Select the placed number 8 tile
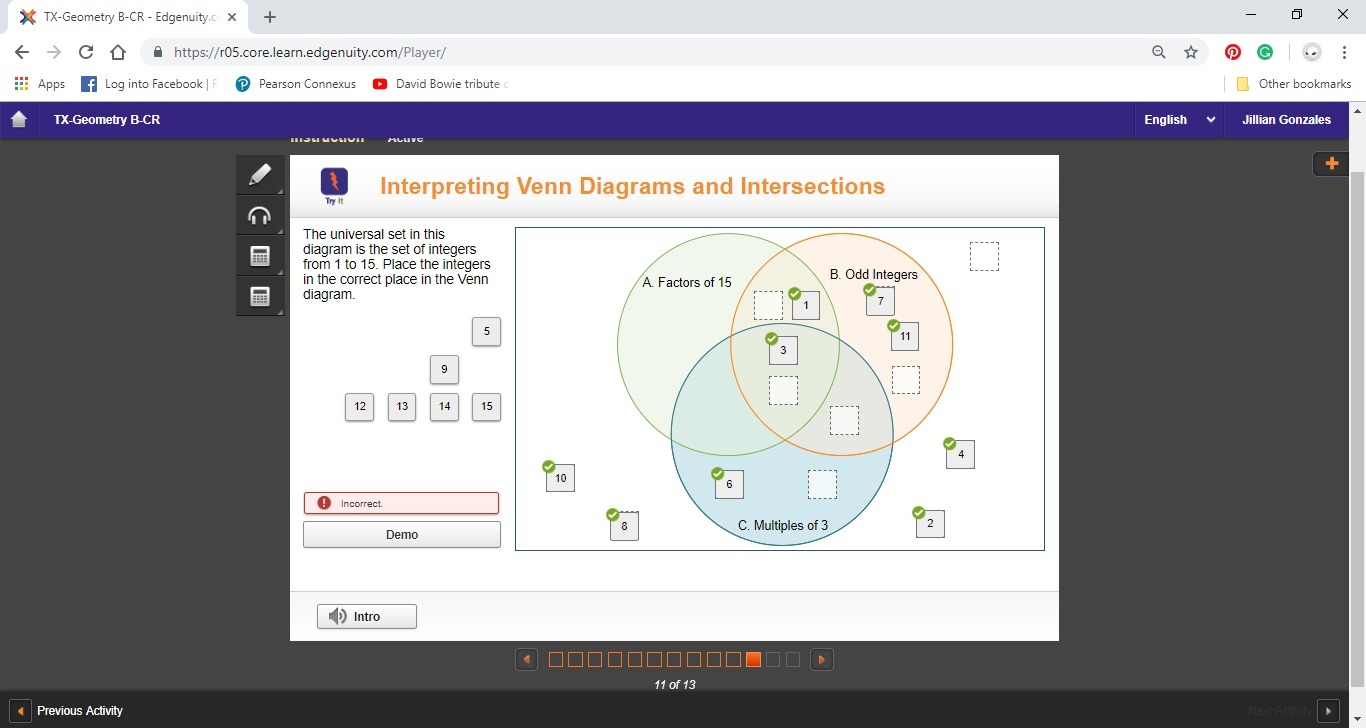This screenshot has height=728, width=1366. click(624, 526)
